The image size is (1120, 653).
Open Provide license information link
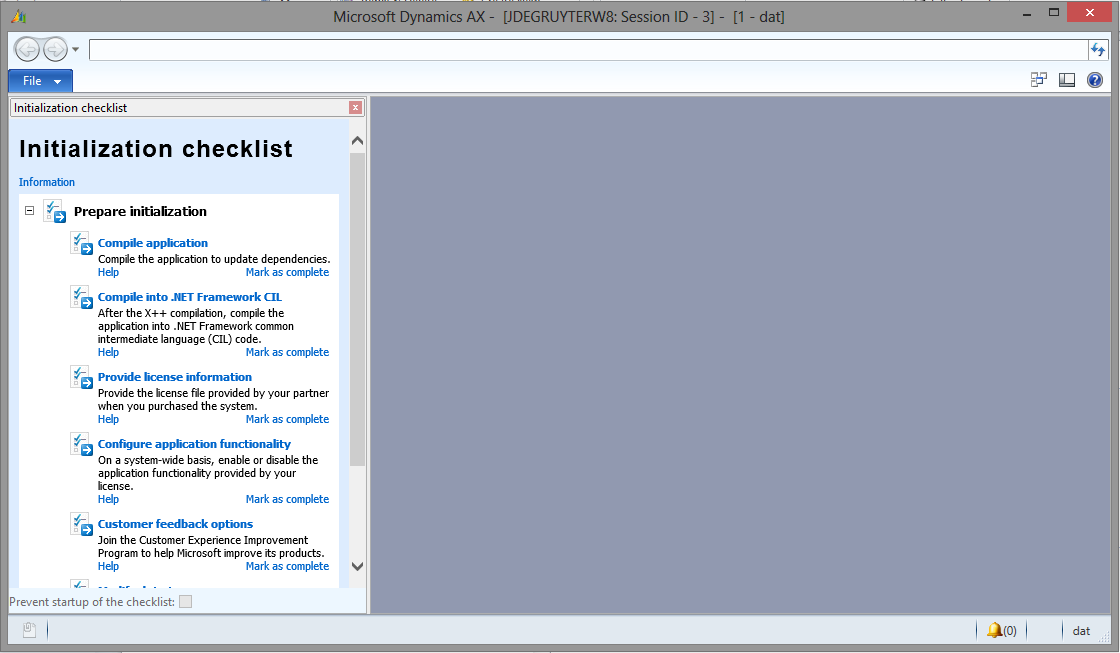tap(174, 377)
